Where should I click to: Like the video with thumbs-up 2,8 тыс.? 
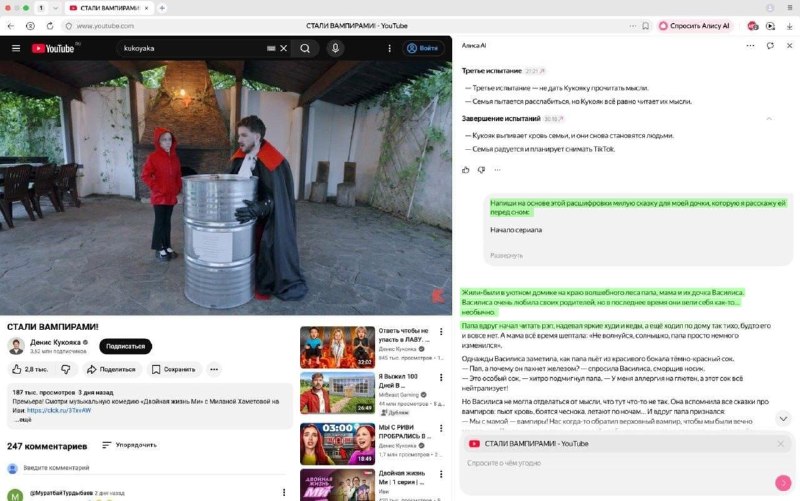coord(30,369)
